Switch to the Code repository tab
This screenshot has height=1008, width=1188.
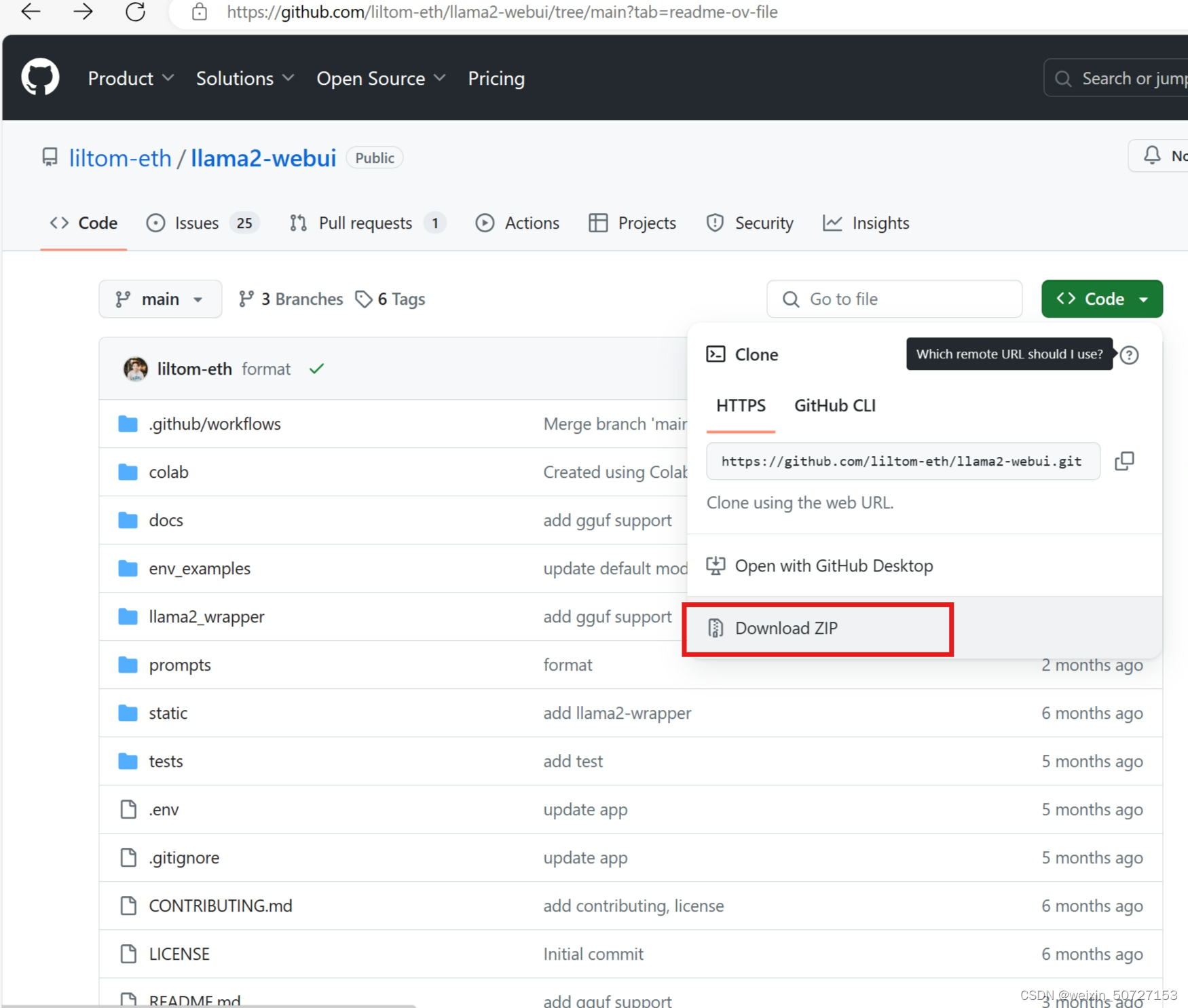tap(83, 223)
